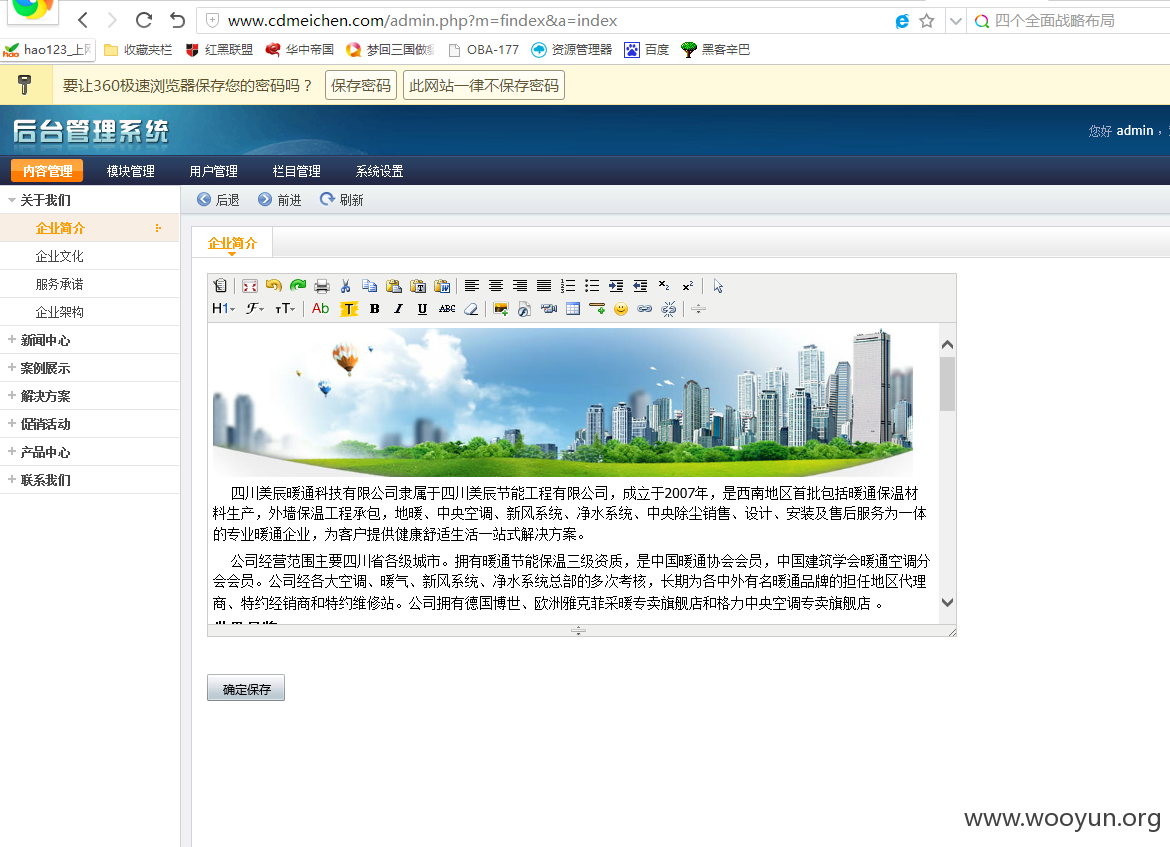Clear formatting with eraser icon
This screenshot has height=847, width=1170.
pyautogui.click(x=471, y=309)
